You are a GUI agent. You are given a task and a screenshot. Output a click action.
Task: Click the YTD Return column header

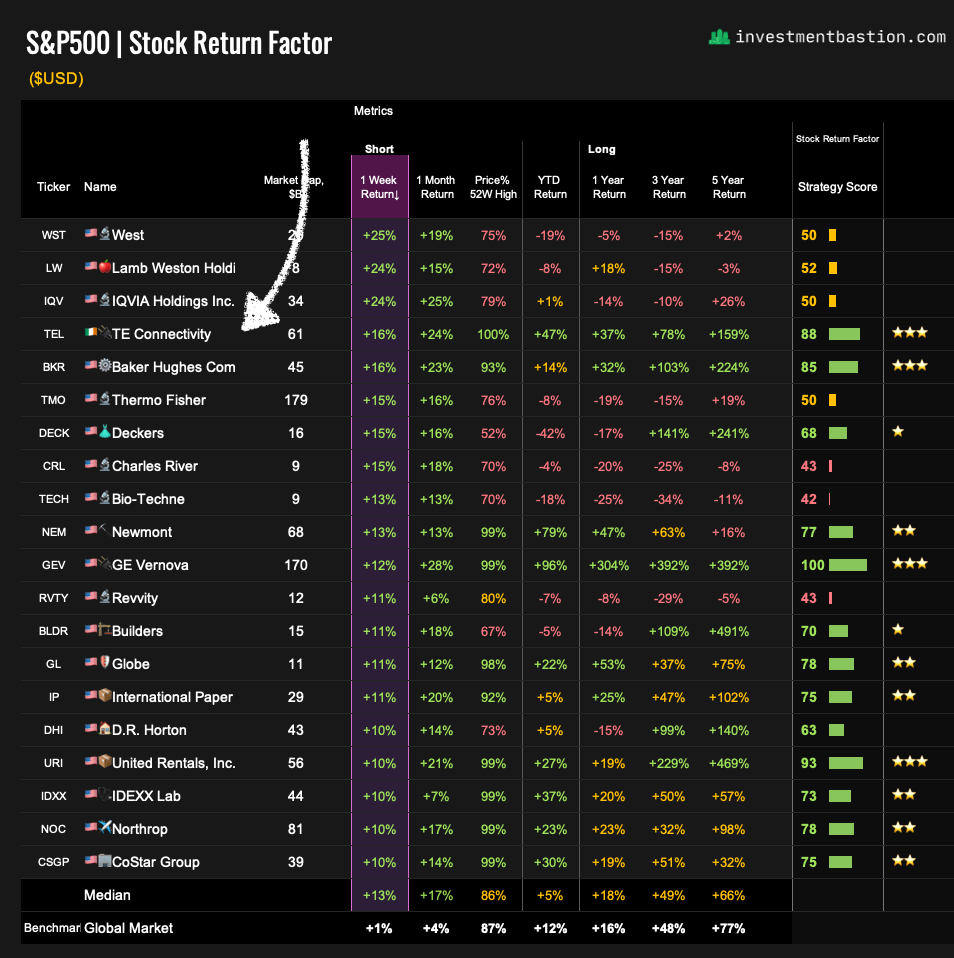[550, 187]
